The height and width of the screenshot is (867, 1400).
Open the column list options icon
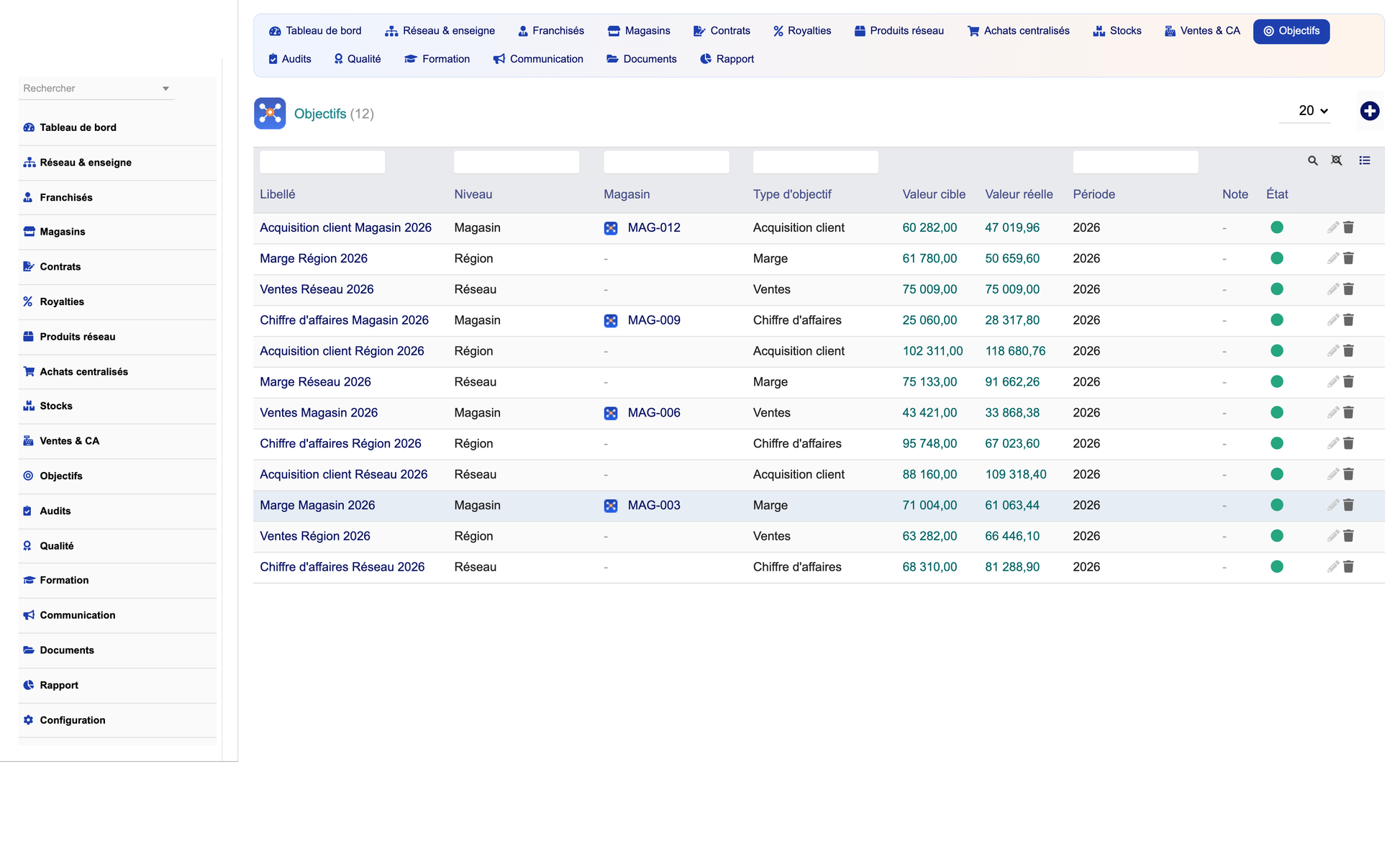1364,160
